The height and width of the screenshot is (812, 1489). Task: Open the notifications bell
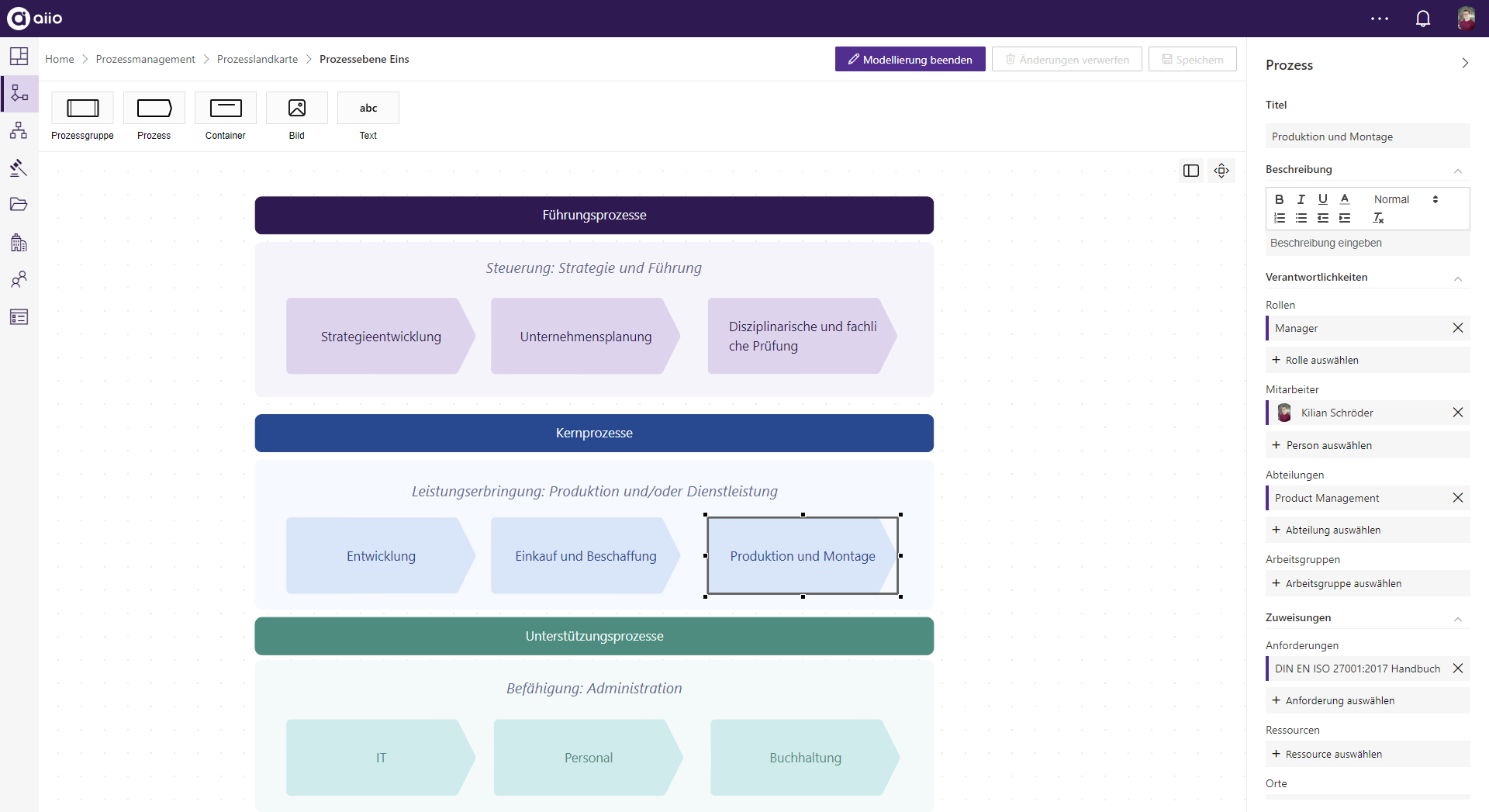pos(1423,18)
